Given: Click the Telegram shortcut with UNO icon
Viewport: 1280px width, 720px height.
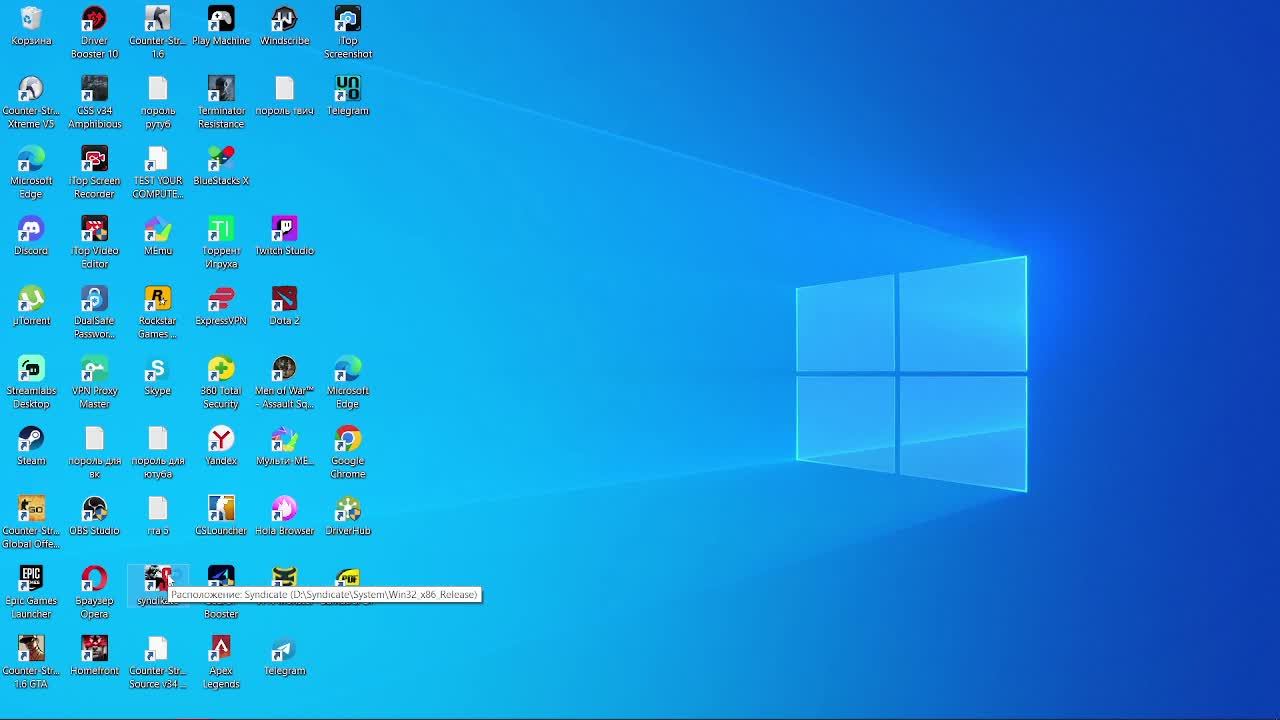Looking at the screenshot, I should [x=348, y=97].
